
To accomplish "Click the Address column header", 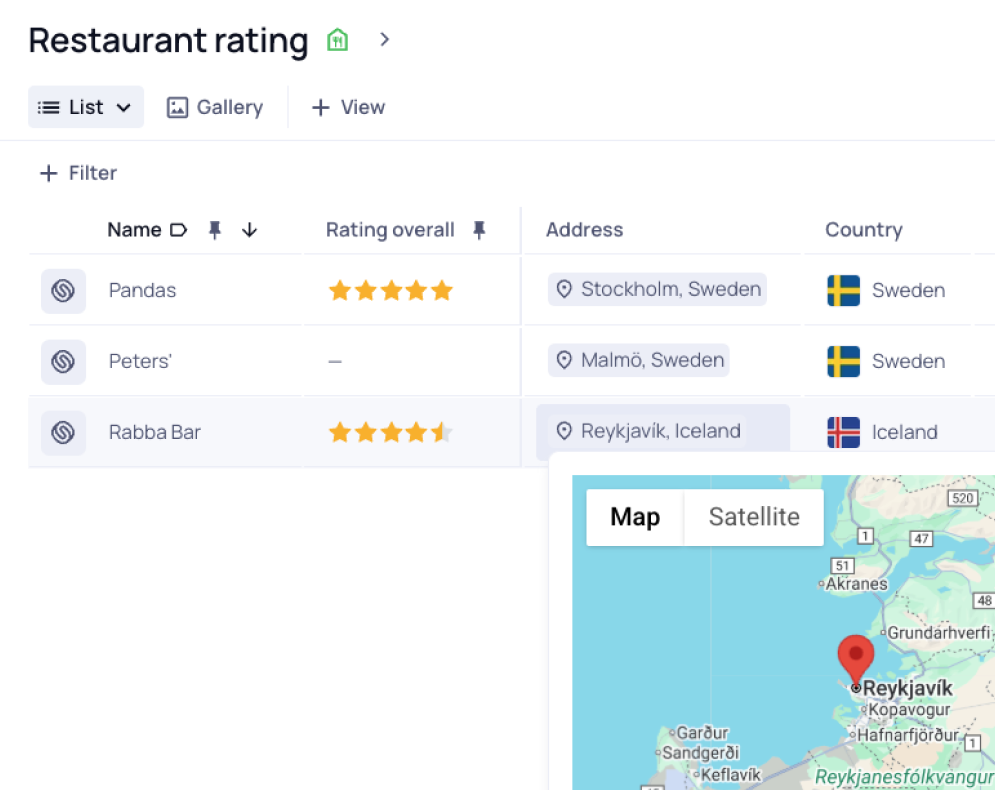I will (x=584, y=230).
